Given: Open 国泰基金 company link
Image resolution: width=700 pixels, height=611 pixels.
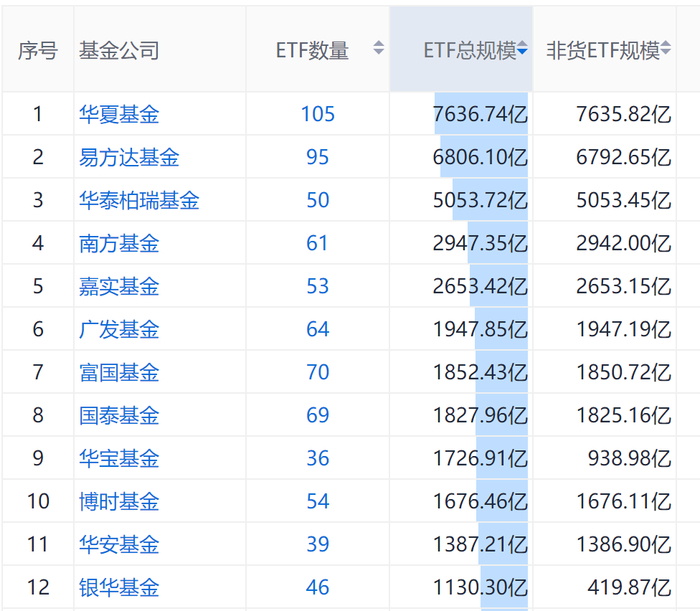Looking at the screenshot, I should 119,415.
